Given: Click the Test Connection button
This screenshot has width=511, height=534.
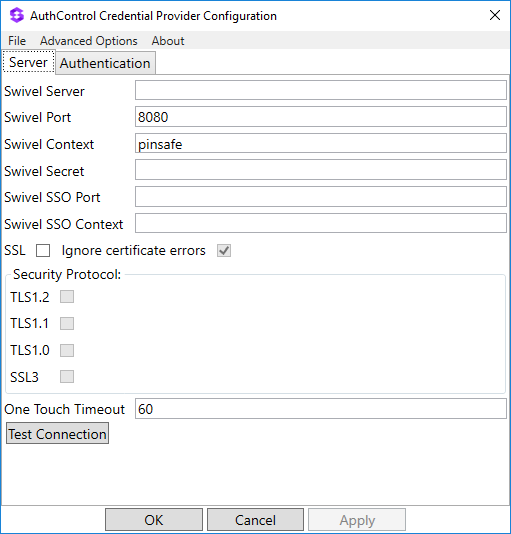Looking at the screenshot, I should [58, 434].
